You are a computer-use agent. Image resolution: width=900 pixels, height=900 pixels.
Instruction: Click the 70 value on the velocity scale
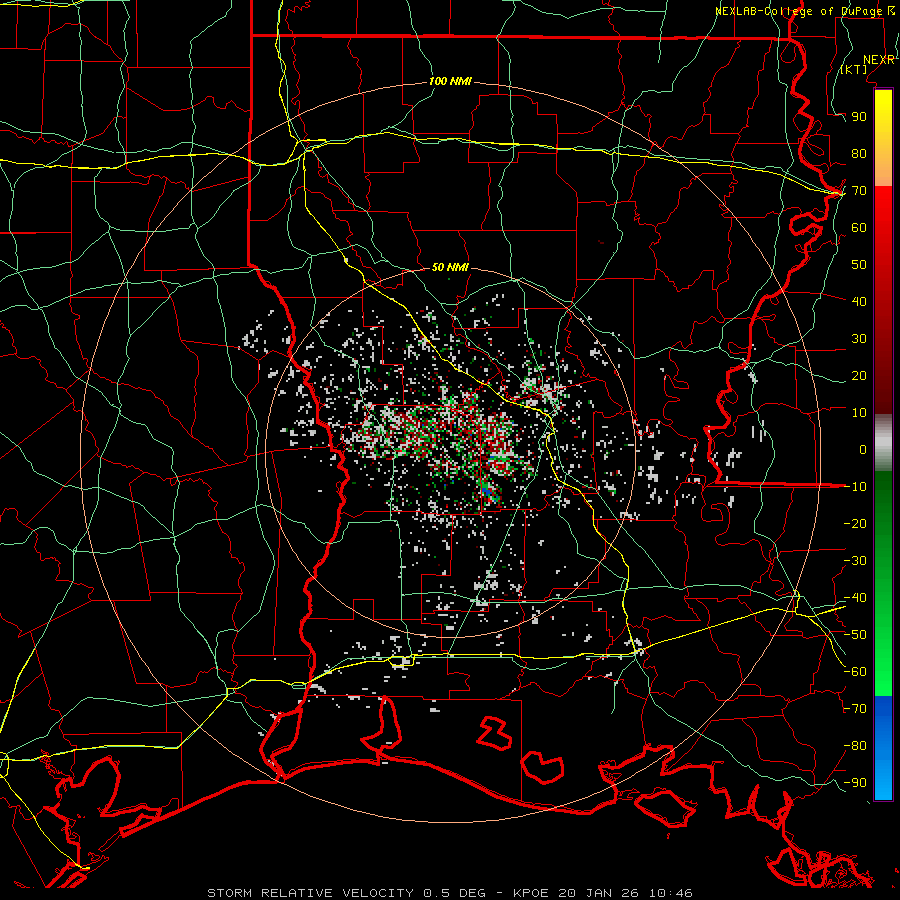click(859, 191)
